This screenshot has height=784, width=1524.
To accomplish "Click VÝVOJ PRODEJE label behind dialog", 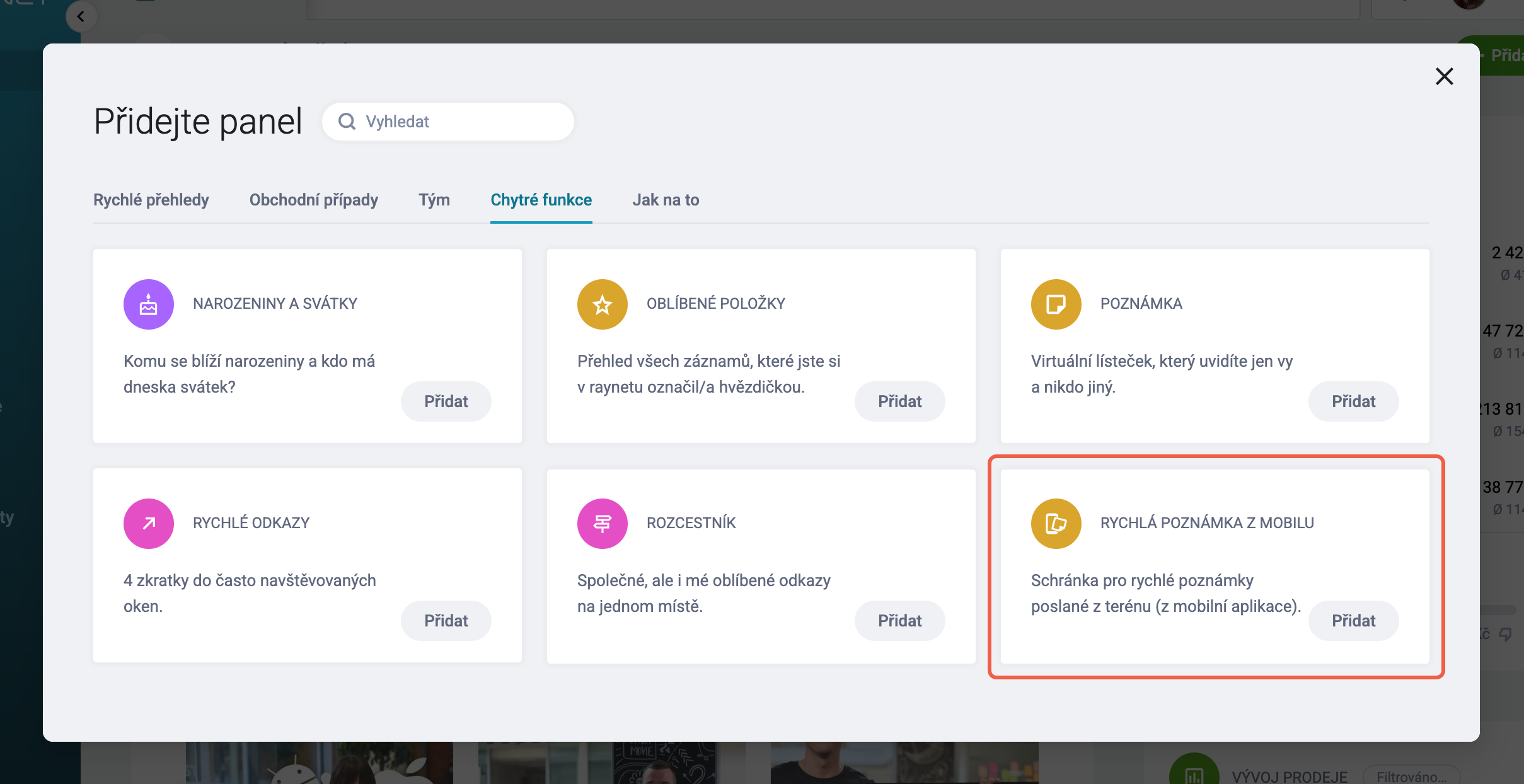I will 1290,776.
